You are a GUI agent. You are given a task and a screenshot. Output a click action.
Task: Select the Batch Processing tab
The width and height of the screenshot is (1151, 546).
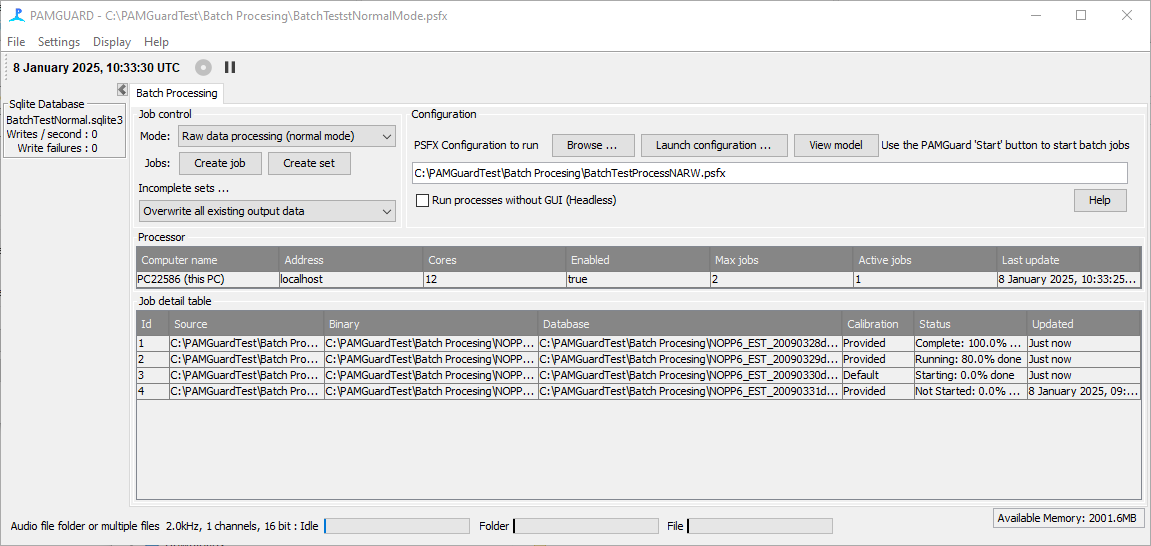coord(177,93)
